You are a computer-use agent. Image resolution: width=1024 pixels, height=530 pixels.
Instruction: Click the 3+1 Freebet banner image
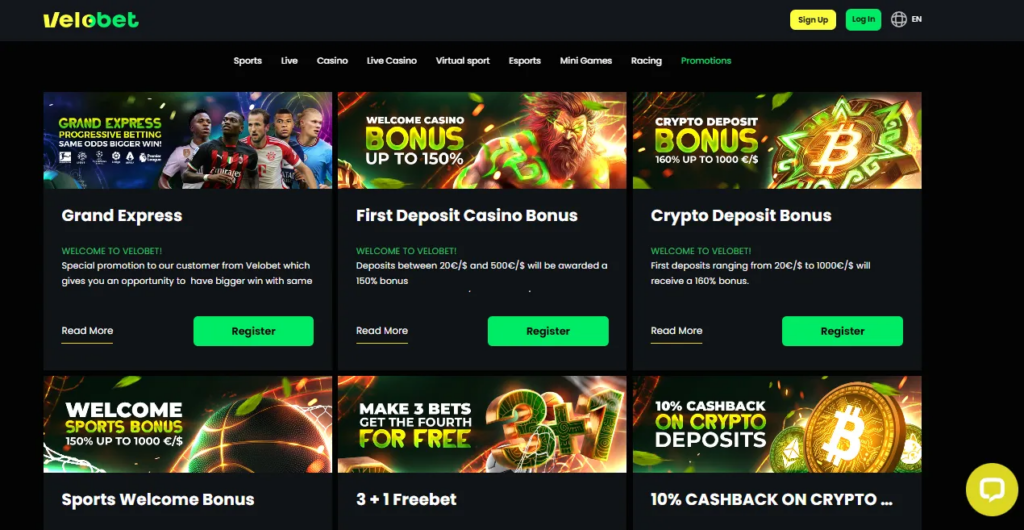point(482,424)
